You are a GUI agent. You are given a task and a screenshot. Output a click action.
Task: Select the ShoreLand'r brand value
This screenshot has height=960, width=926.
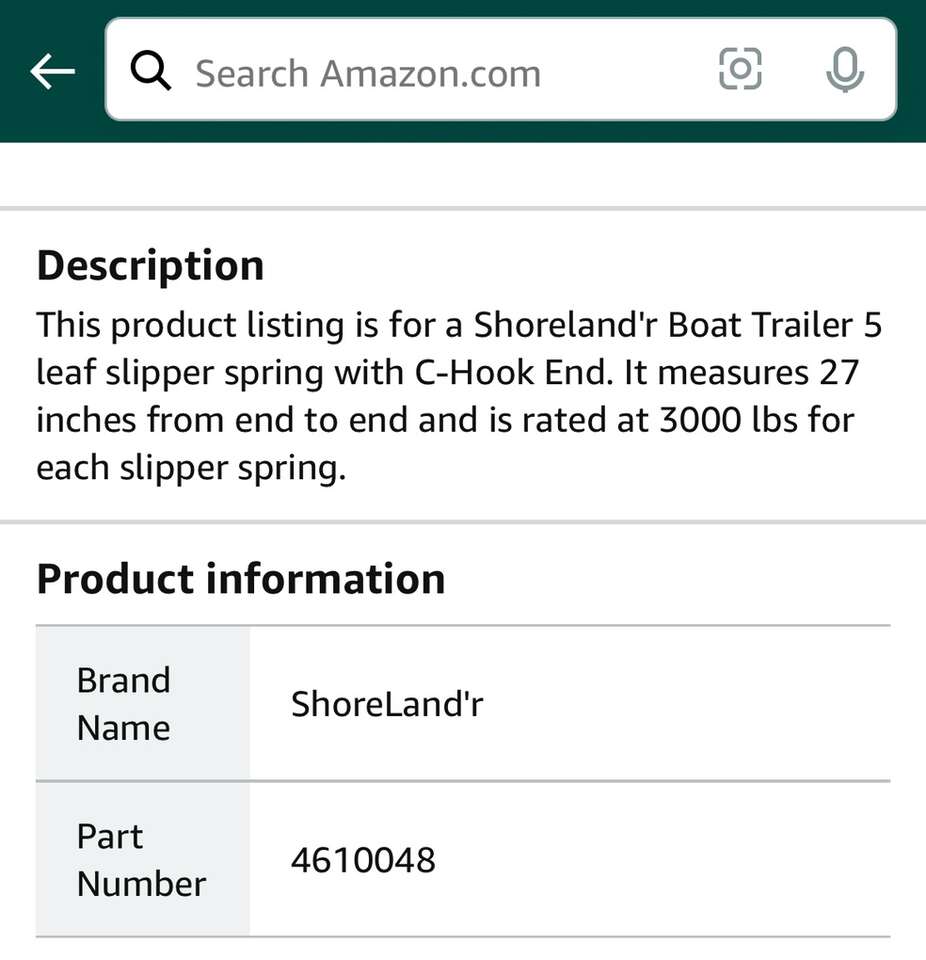tap(387, 704)
